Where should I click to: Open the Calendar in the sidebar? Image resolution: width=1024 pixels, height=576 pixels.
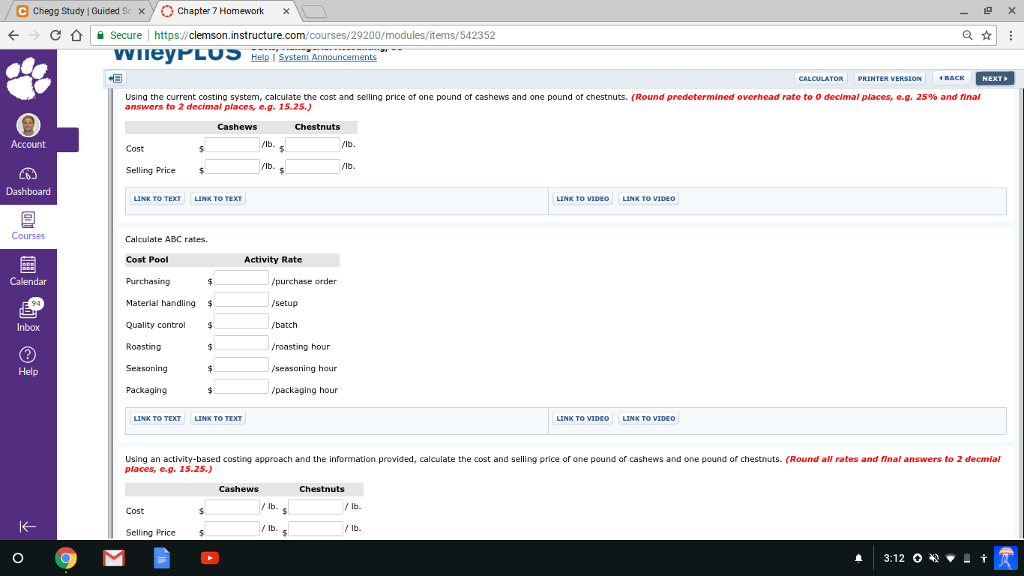click(28, 272)
